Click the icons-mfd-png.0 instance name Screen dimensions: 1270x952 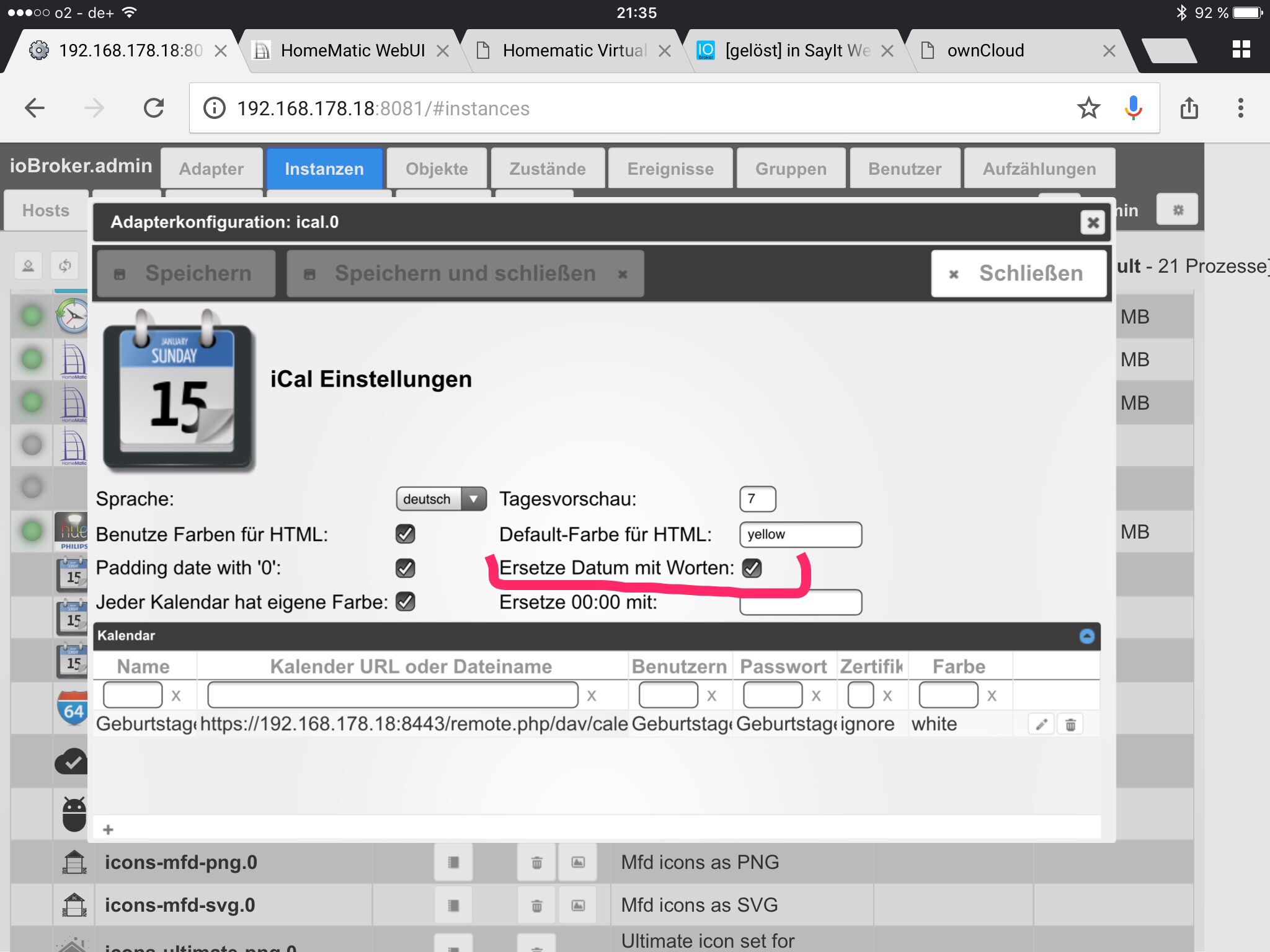click(x=180, y=862)
